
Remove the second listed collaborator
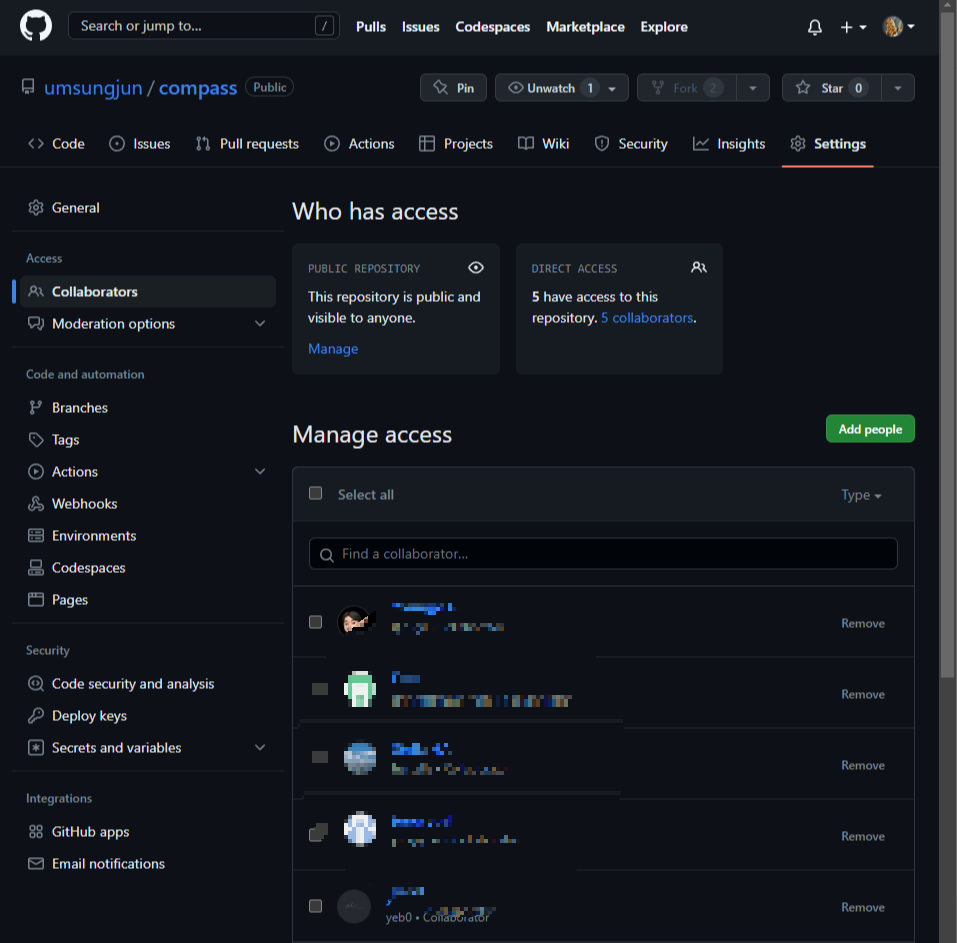(862, 694)
